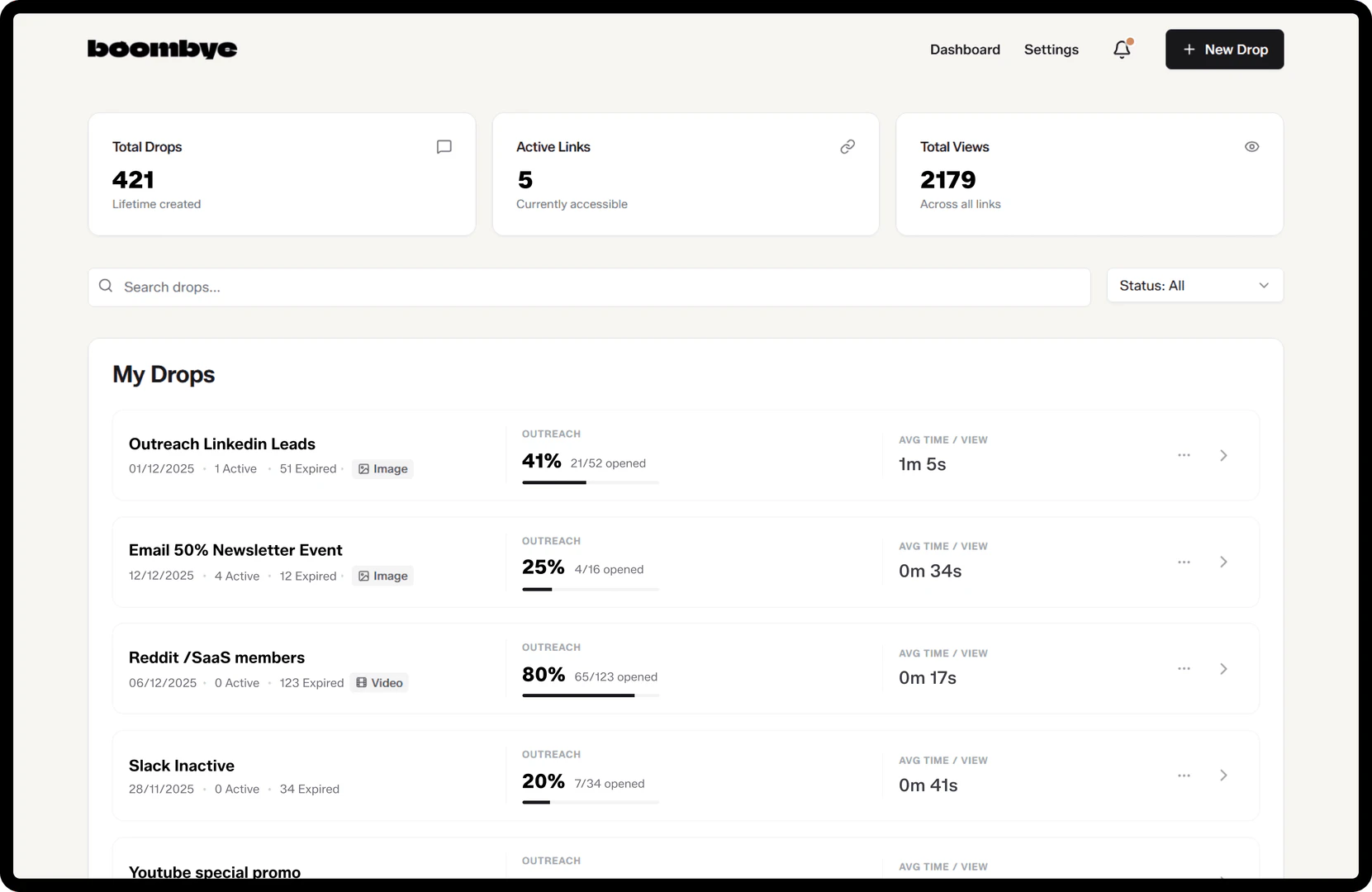Click the boombye logo

162,49
